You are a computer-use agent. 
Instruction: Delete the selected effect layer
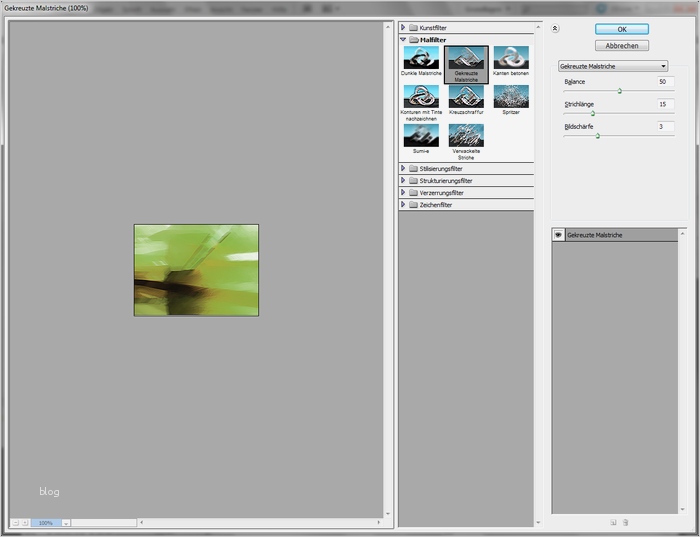pos(625,522)
